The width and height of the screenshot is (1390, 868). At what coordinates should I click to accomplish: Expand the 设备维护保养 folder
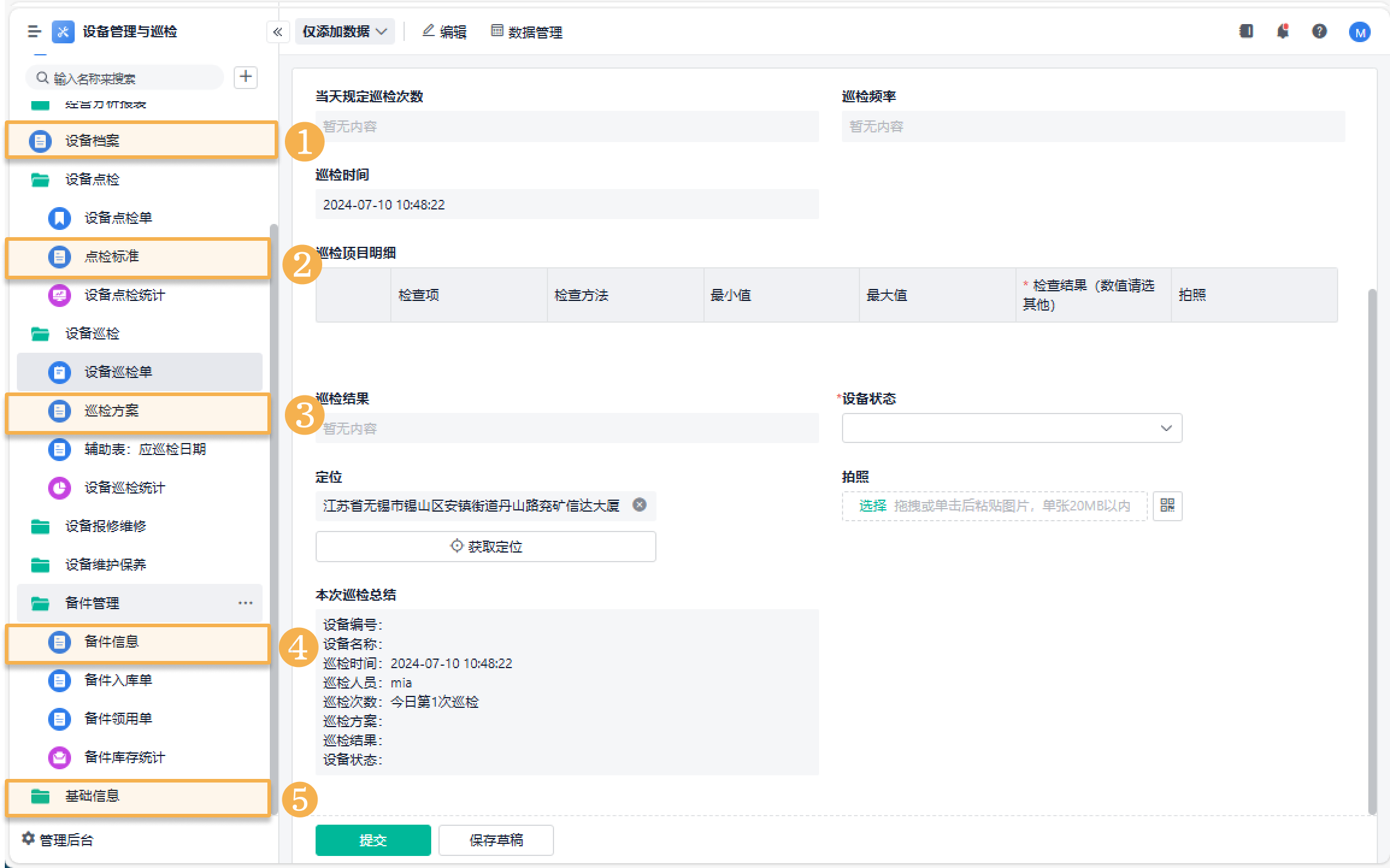[x=105, y=565]
